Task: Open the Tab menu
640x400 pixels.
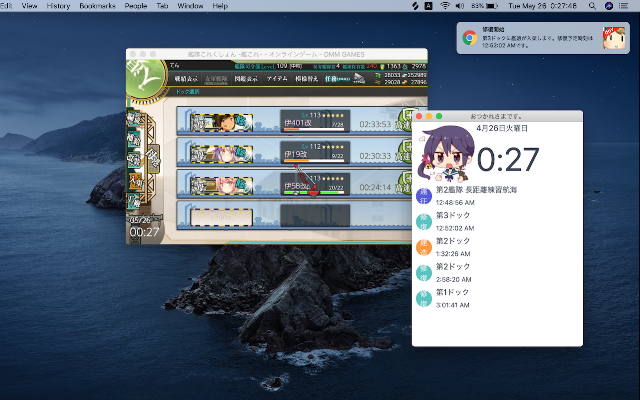Action: point(162,6)
